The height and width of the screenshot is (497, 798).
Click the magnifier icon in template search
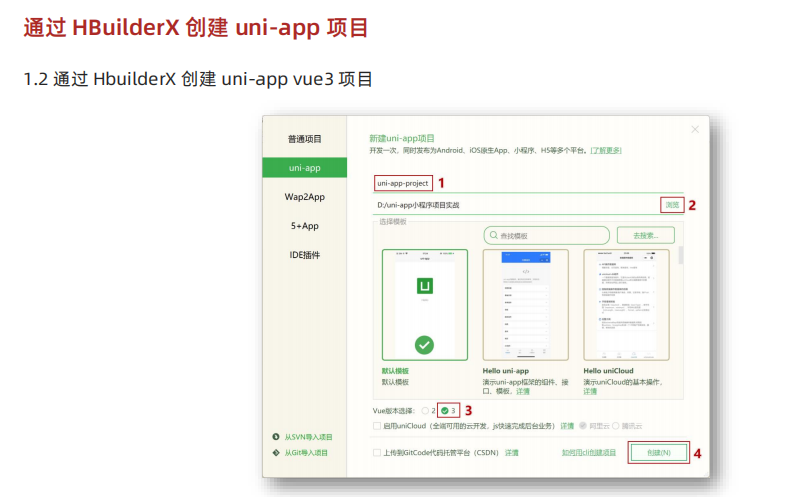coord(494,236)
